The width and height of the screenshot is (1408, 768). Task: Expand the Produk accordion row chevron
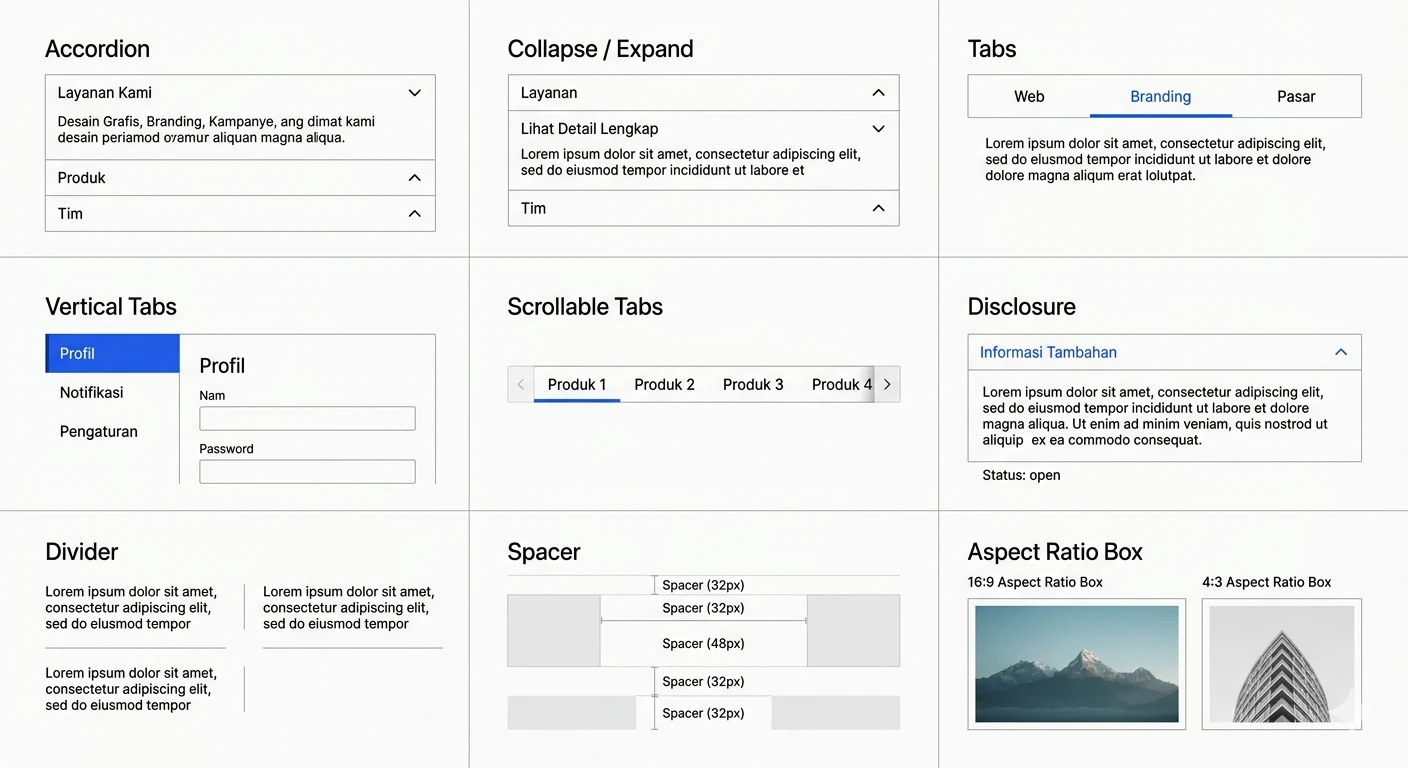tap(414, 178)
